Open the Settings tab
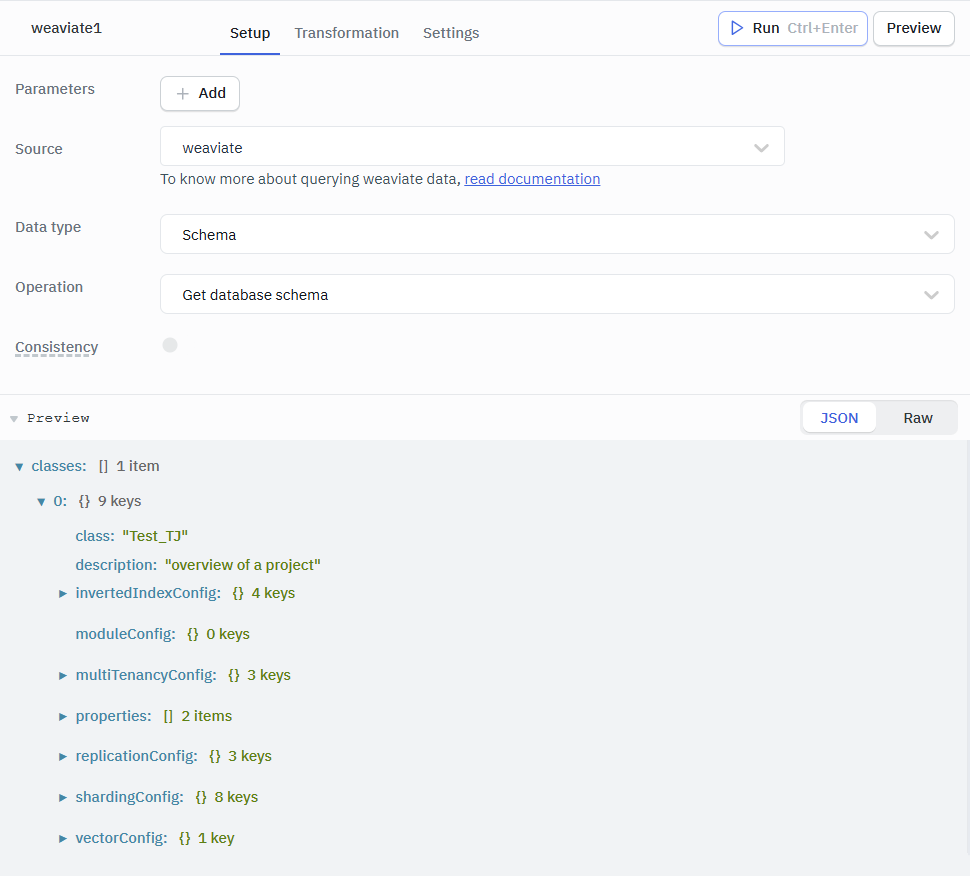 pyautogui.click(x=451, y=33)
